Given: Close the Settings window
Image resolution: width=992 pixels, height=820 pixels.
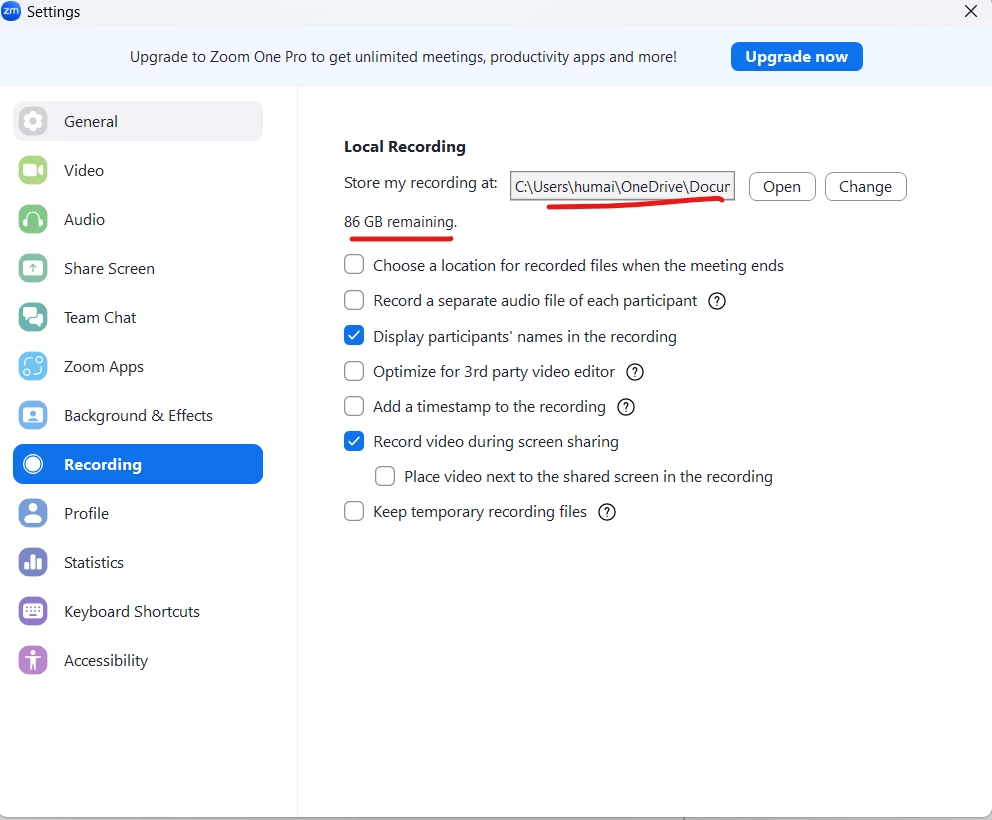Looking at the screenshot, I should 971,11.
